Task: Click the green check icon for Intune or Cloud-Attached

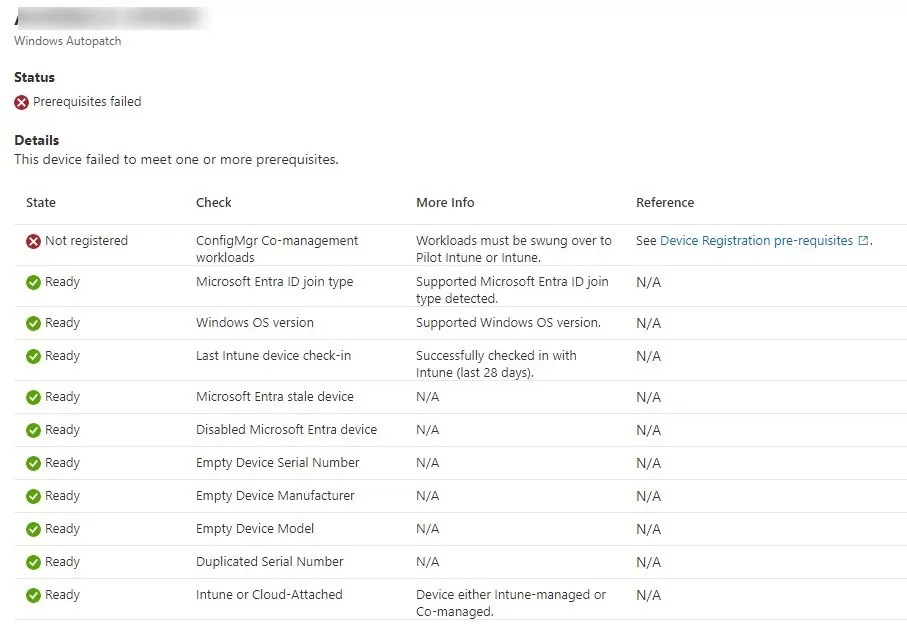Action: point(34,595)
